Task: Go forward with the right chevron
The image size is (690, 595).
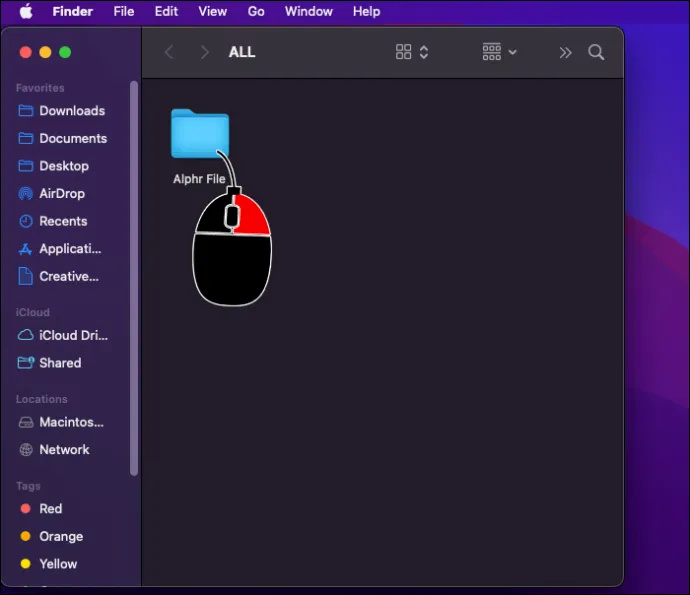Action: 205,52
